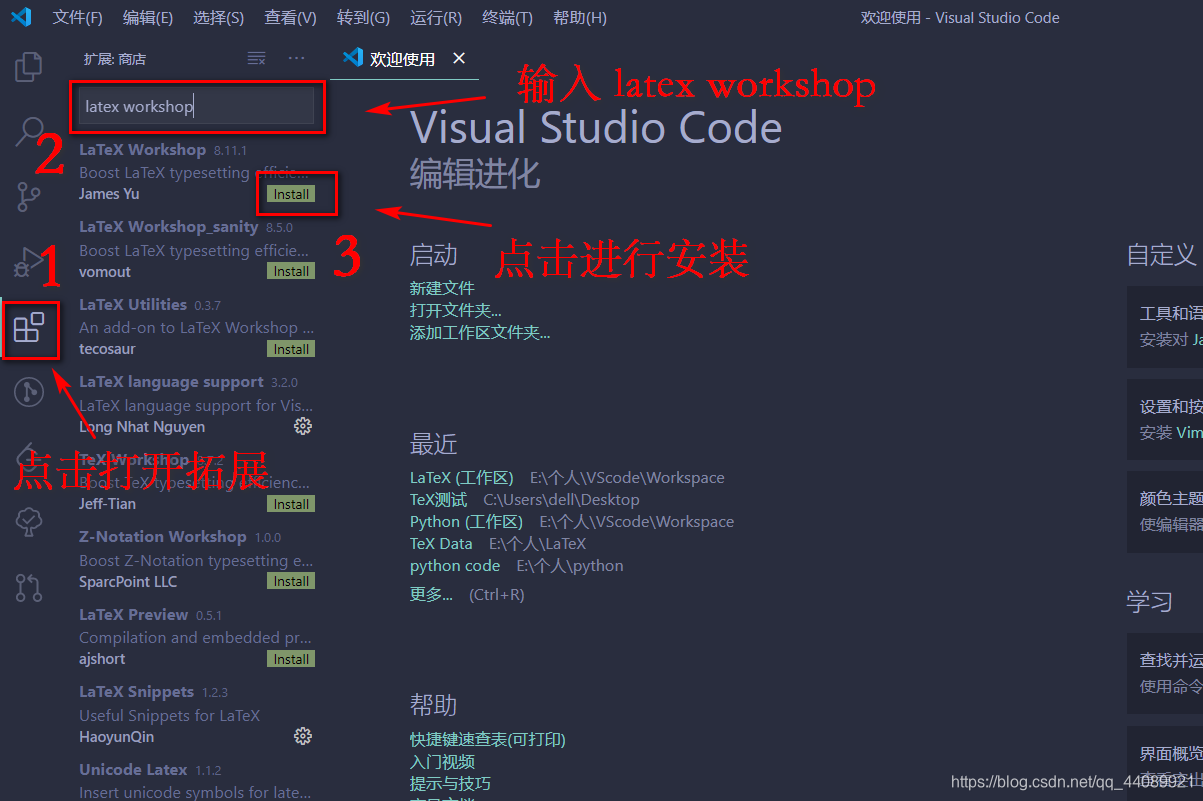Install Z-Notation Workshop by SparcPoint LLC
The image size is (1203, 801).
pos(291,581)
